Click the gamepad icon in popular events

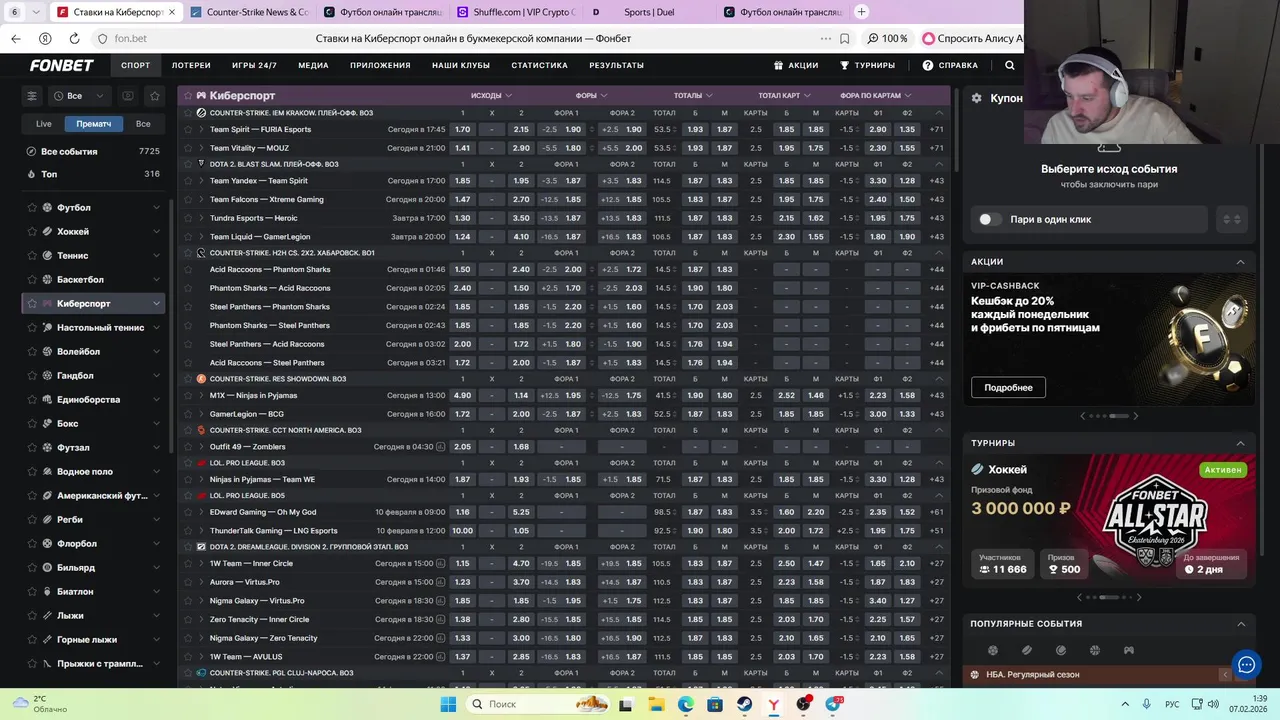point(1128,650)
